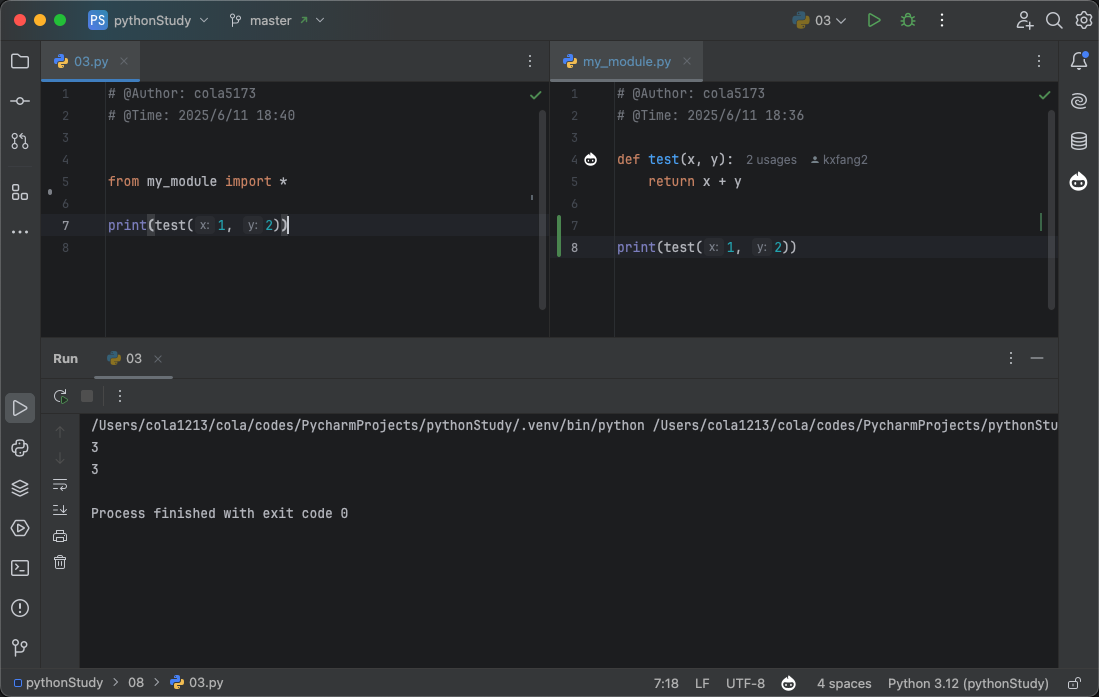Open go-to-line via the 7:18 indicator

click(x=666, y=683)
